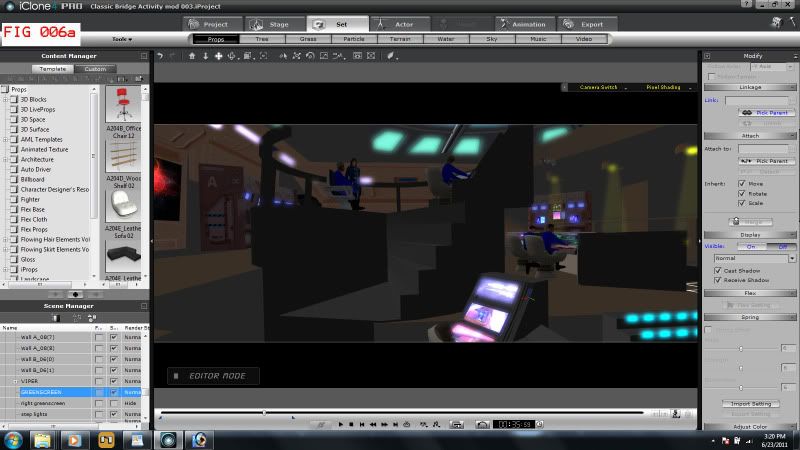Open the Tools dropdown menu
This screenshot has width=800, height=450.
tap(122, 39)
